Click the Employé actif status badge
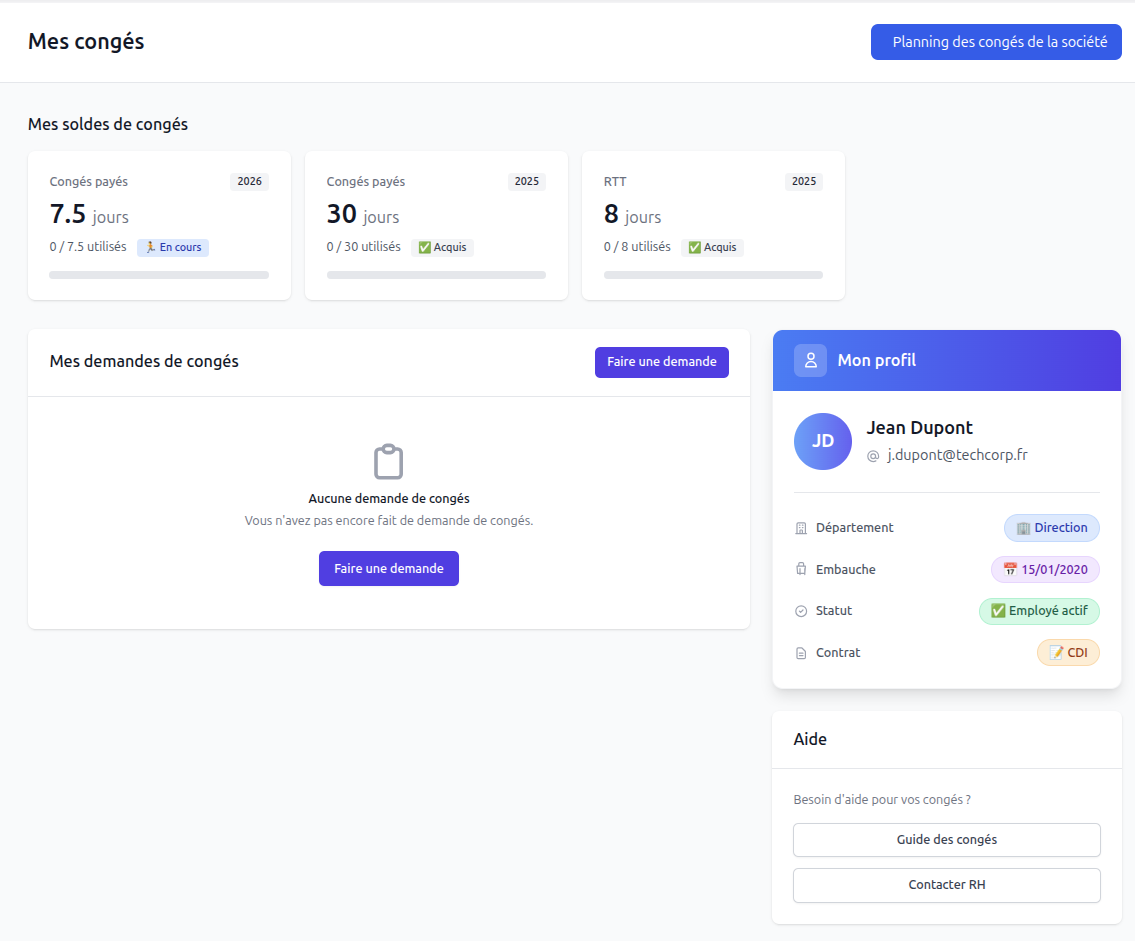 (x=1039, y=611)
